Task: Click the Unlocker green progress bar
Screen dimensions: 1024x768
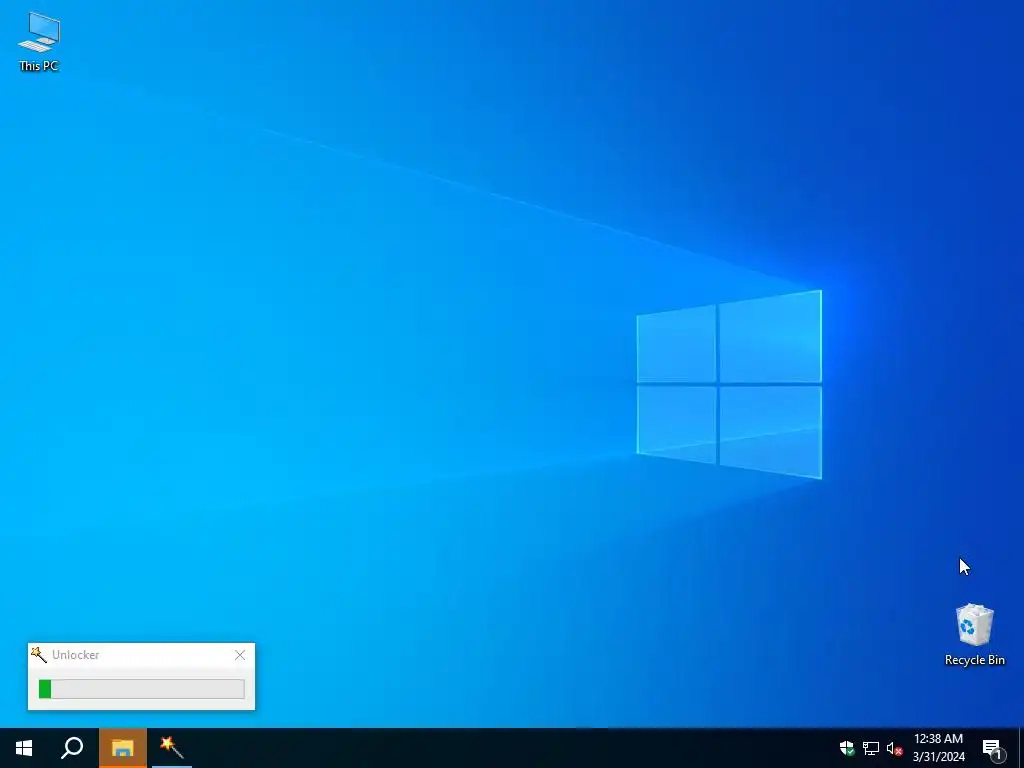Action: tap(142, 689)
